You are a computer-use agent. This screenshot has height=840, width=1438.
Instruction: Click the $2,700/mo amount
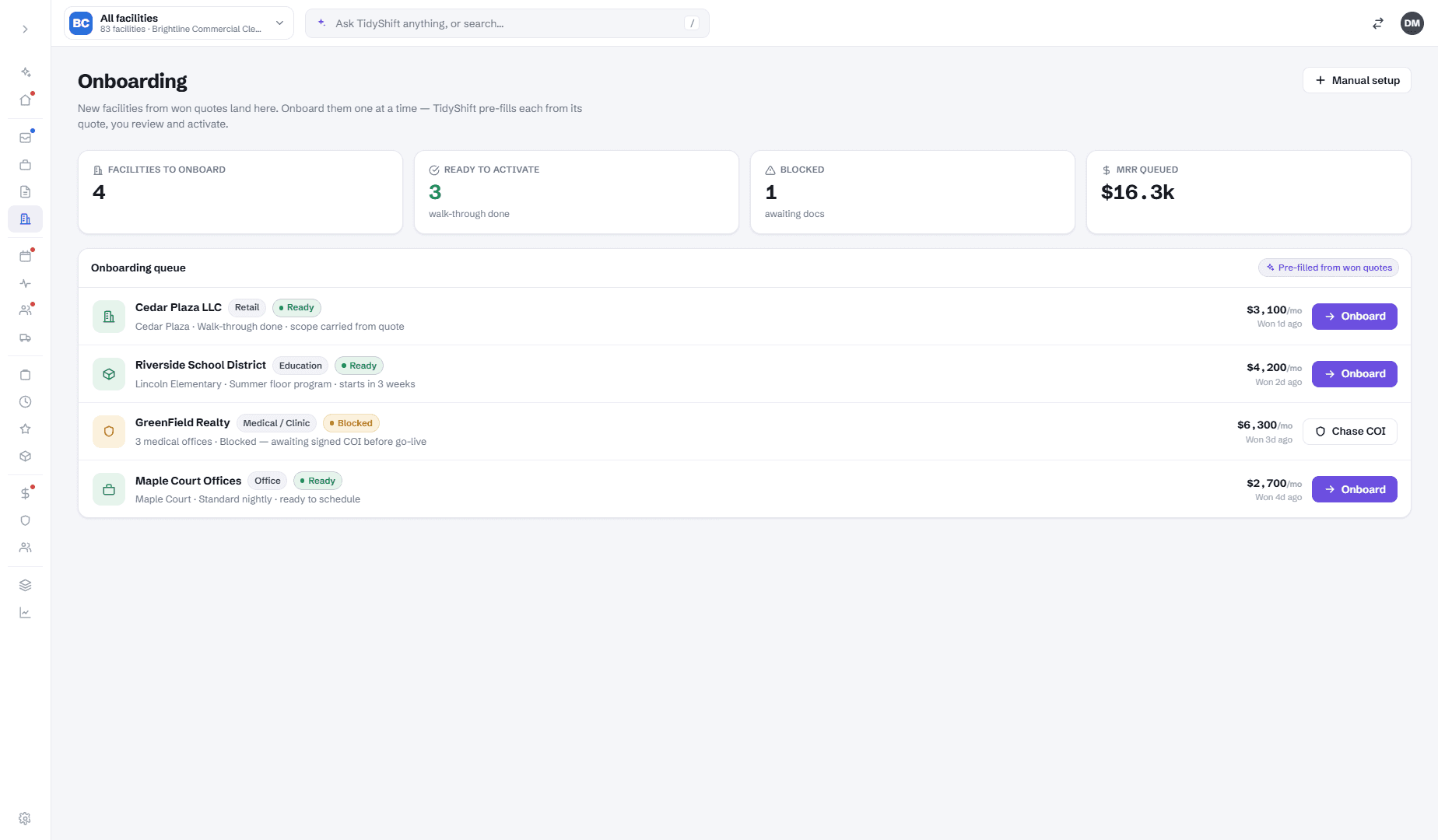pyautogui.click(x=1274, y=483)
